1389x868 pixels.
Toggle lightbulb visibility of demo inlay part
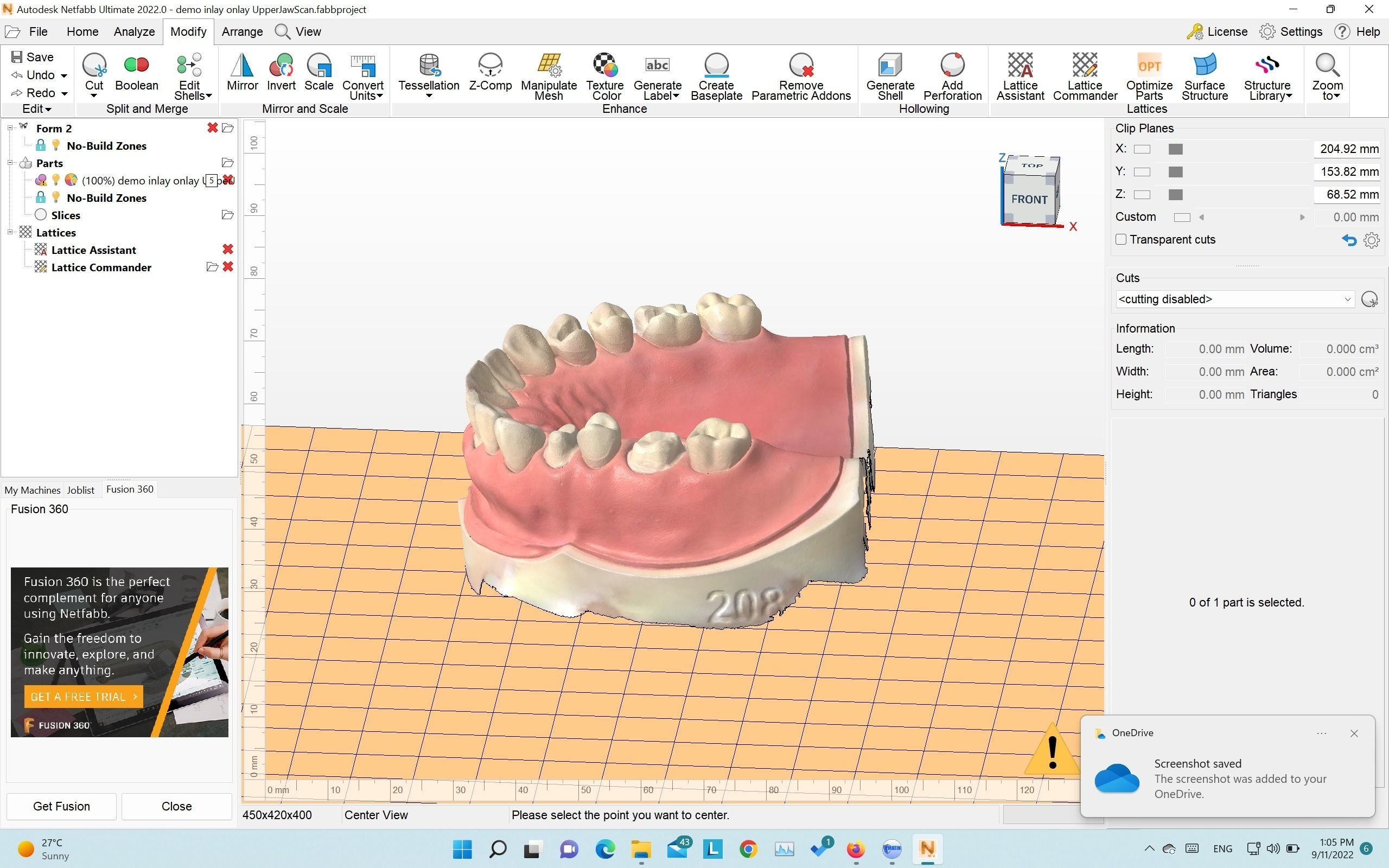56,180
